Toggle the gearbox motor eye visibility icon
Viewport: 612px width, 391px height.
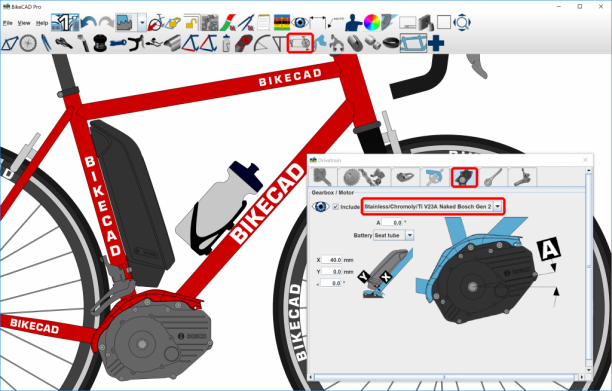click(320, 206)
